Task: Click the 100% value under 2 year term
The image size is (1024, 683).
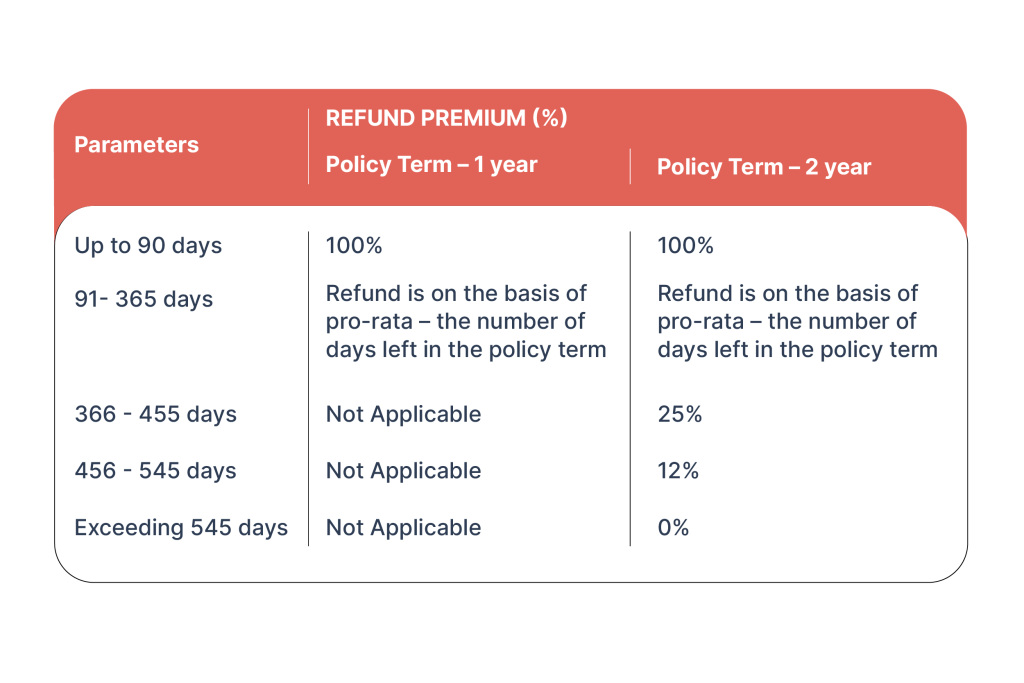Action: click(685, 246)
